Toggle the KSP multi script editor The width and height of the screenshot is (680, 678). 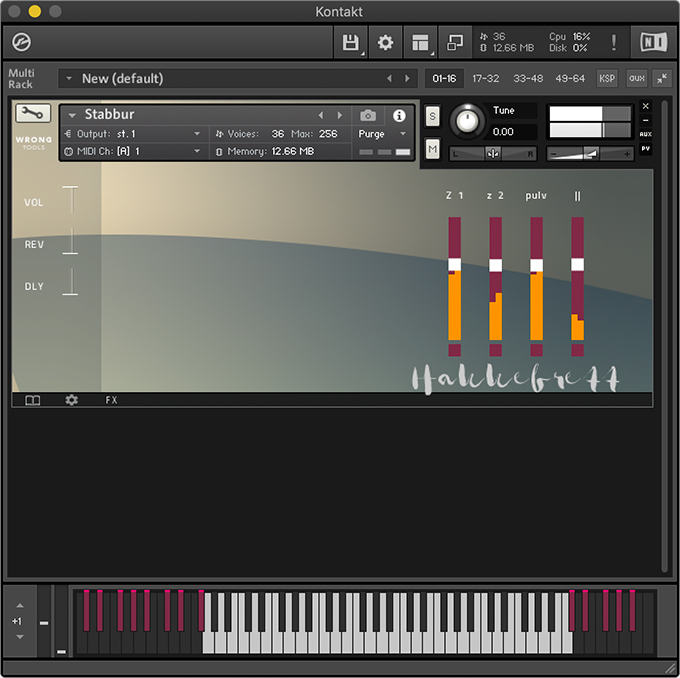(x=607, y=79)
